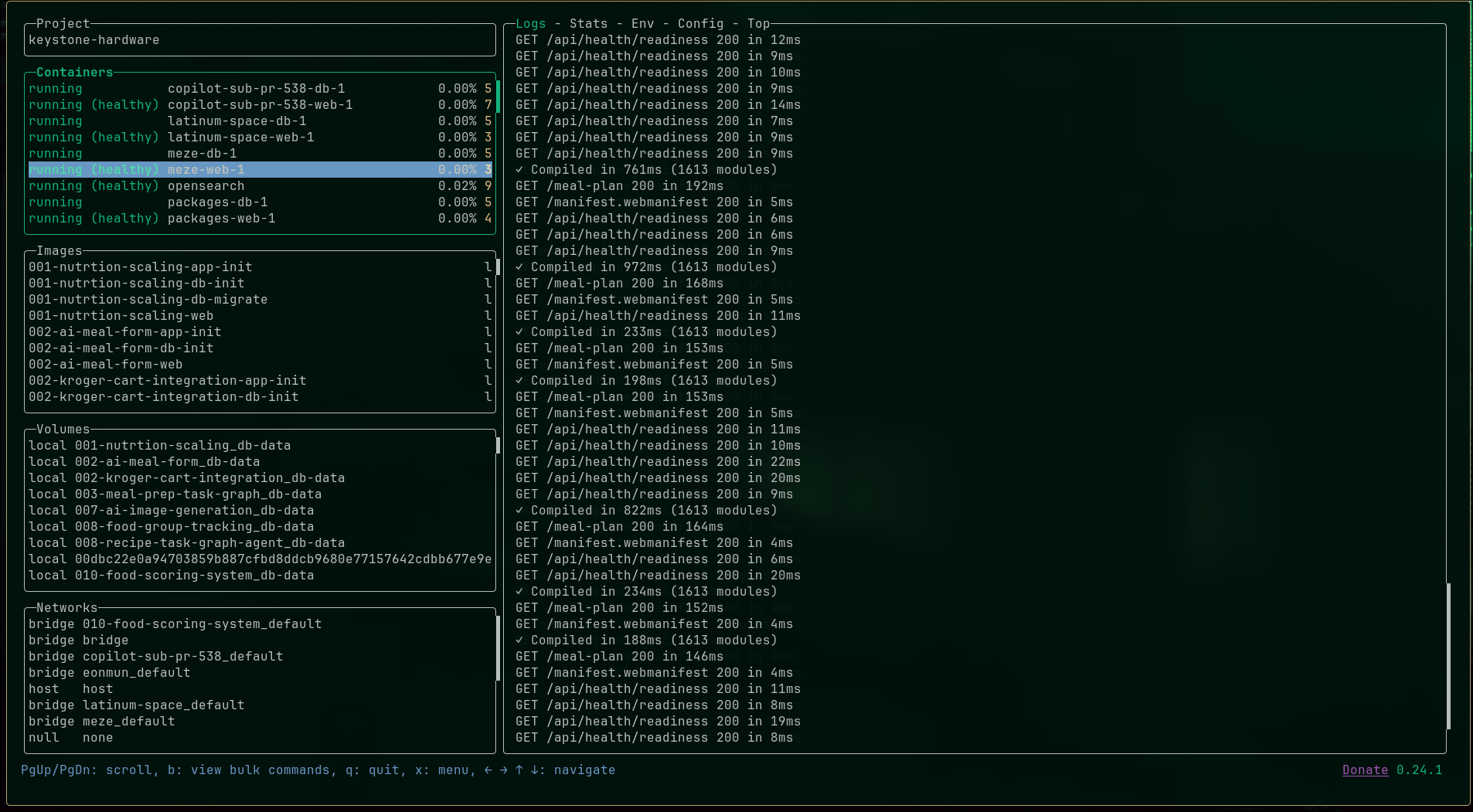The width and height of the screenshot is (1473, 812).
Task: Select the keystone-hardware project name
Action: [94, 39]
